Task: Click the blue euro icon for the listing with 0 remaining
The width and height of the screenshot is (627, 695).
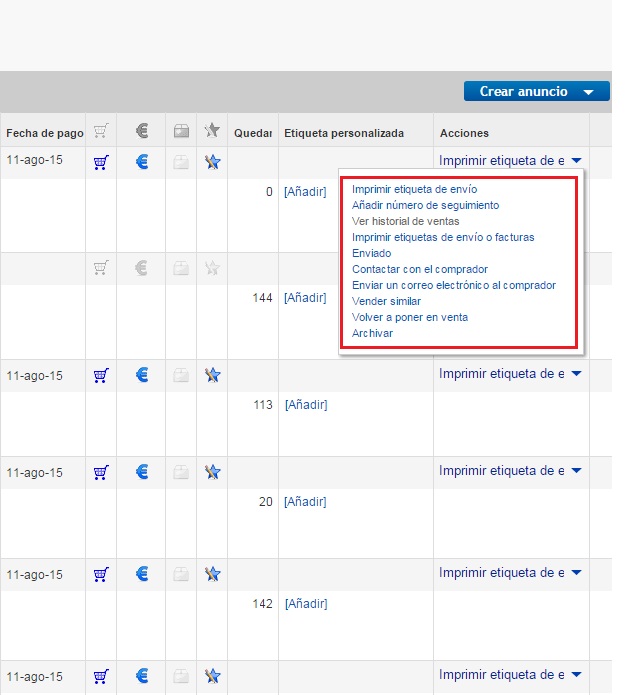Action: pos(142,162)
